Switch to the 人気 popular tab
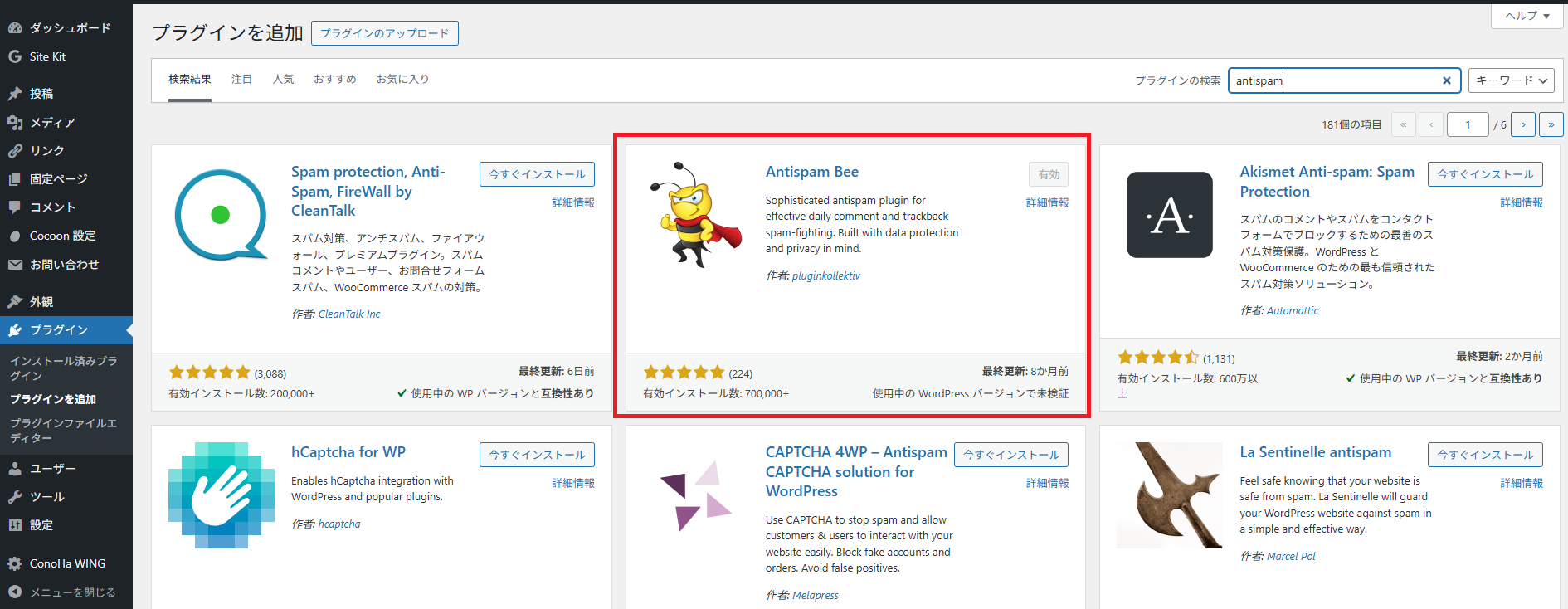This screenshot has width=1568, height=609. (x=283, y=80)
